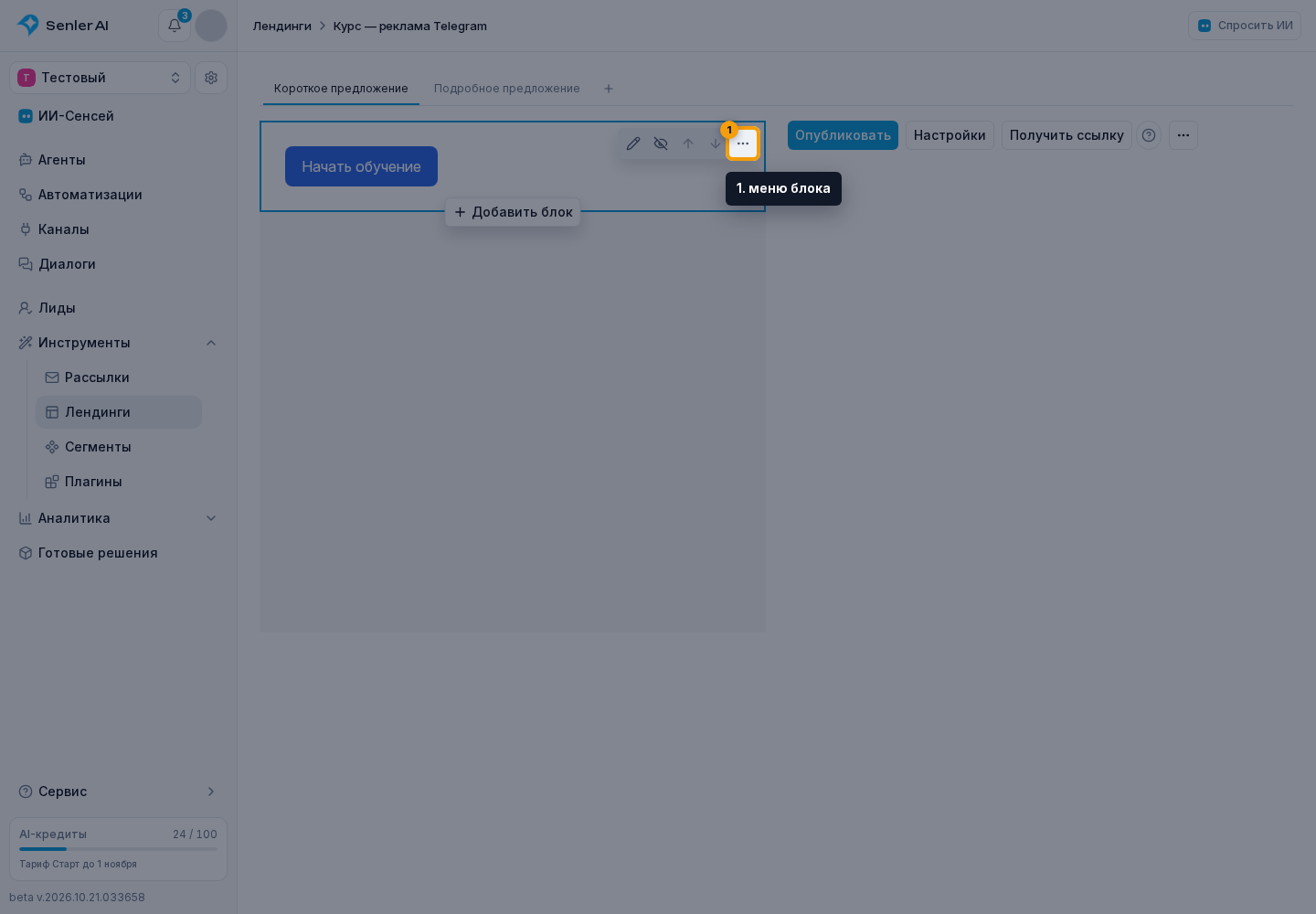Select Лендинги in sidebar
This screenshot has height=914, width=1316.
coord(119,412)
